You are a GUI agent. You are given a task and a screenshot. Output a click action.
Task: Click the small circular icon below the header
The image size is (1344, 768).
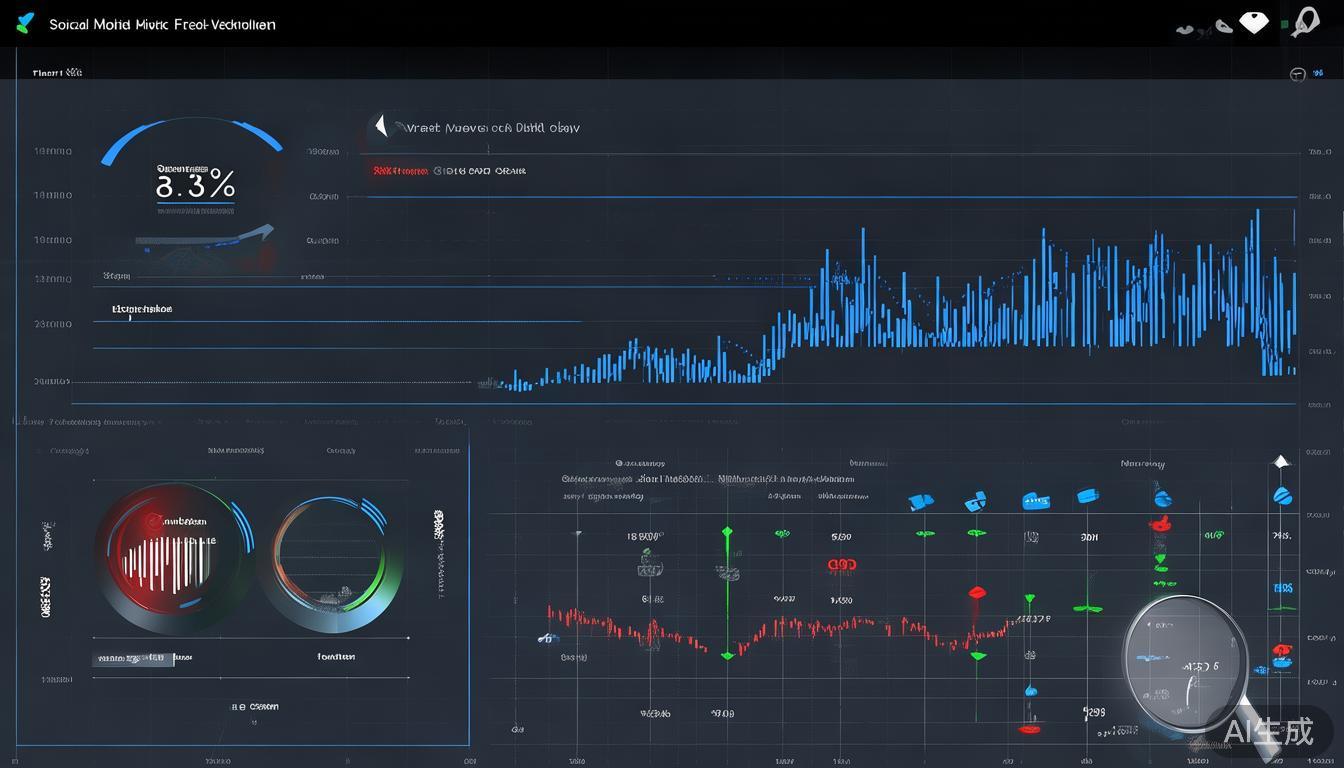(1297, 75)
